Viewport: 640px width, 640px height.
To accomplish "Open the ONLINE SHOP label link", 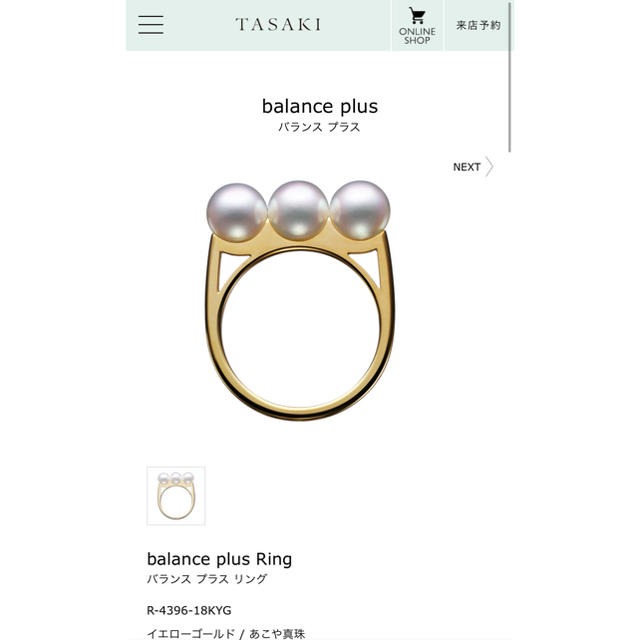I will pos(417,36).
